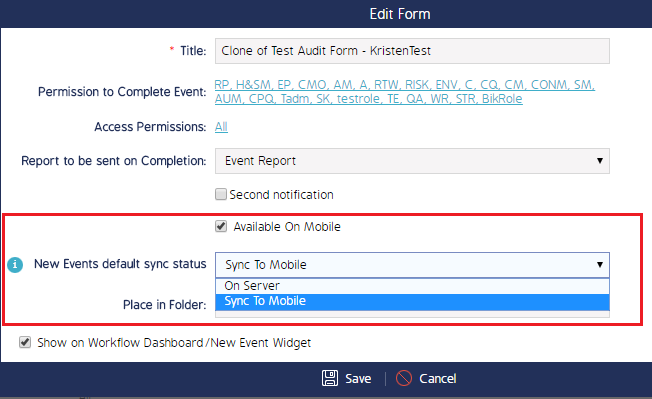Untick Available On Mobile checkbox
Viewport: 652px width, 399px height.
pyautogui.click(x=221, y=227)
